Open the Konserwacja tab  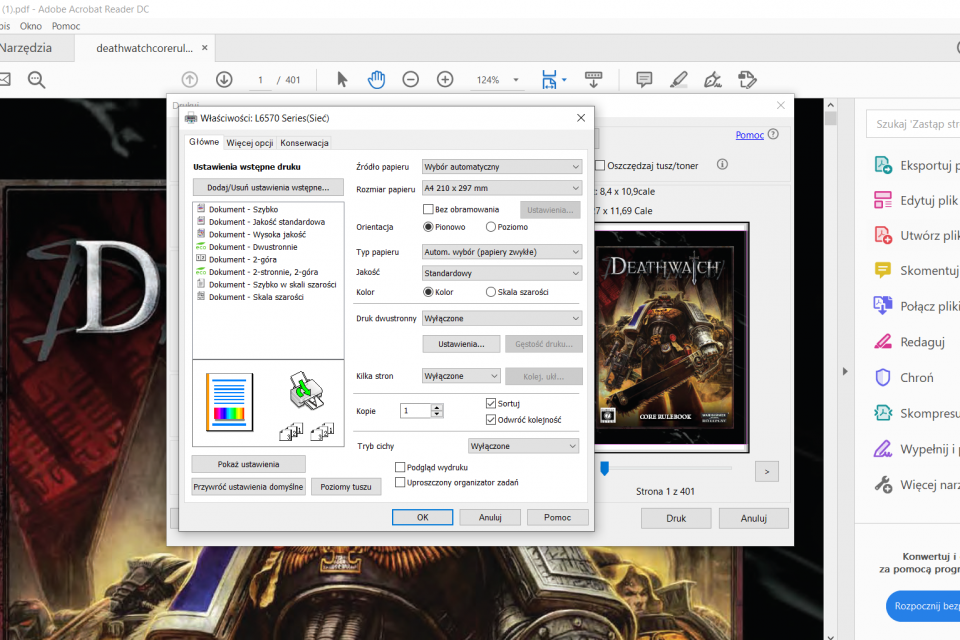304,143
